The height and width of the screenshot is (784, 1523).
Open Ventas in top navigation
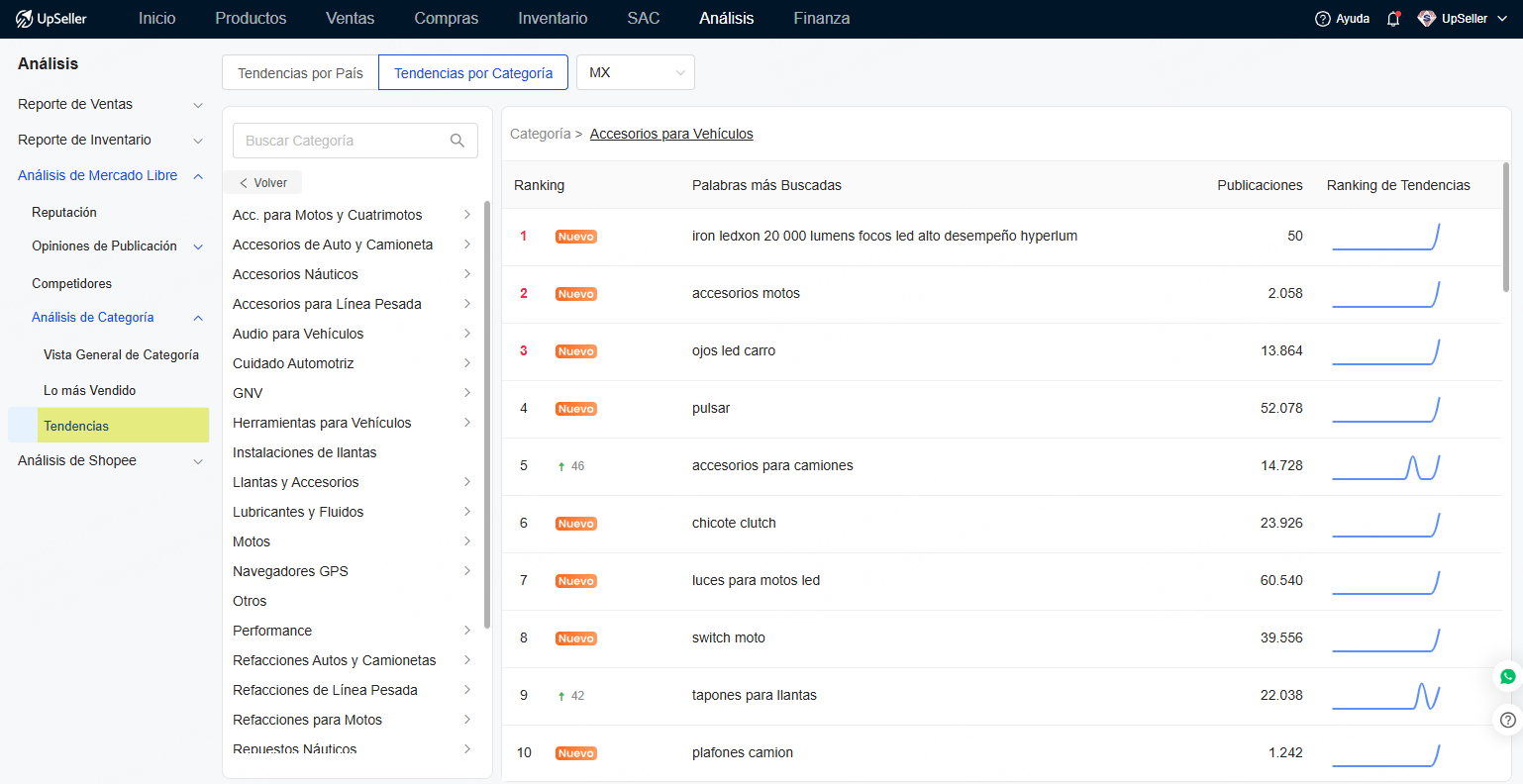pos(351,19)
